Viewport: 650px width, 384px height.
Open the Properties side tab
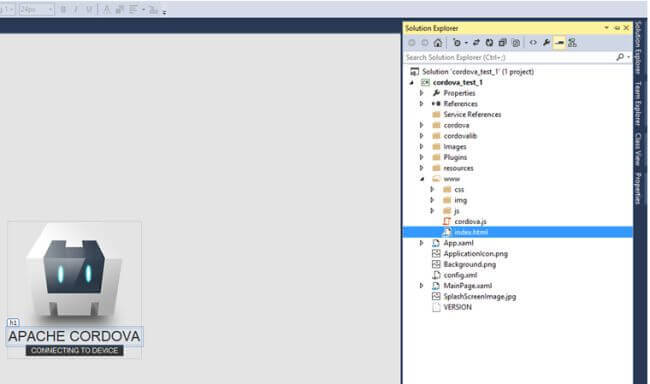(638, 188)
